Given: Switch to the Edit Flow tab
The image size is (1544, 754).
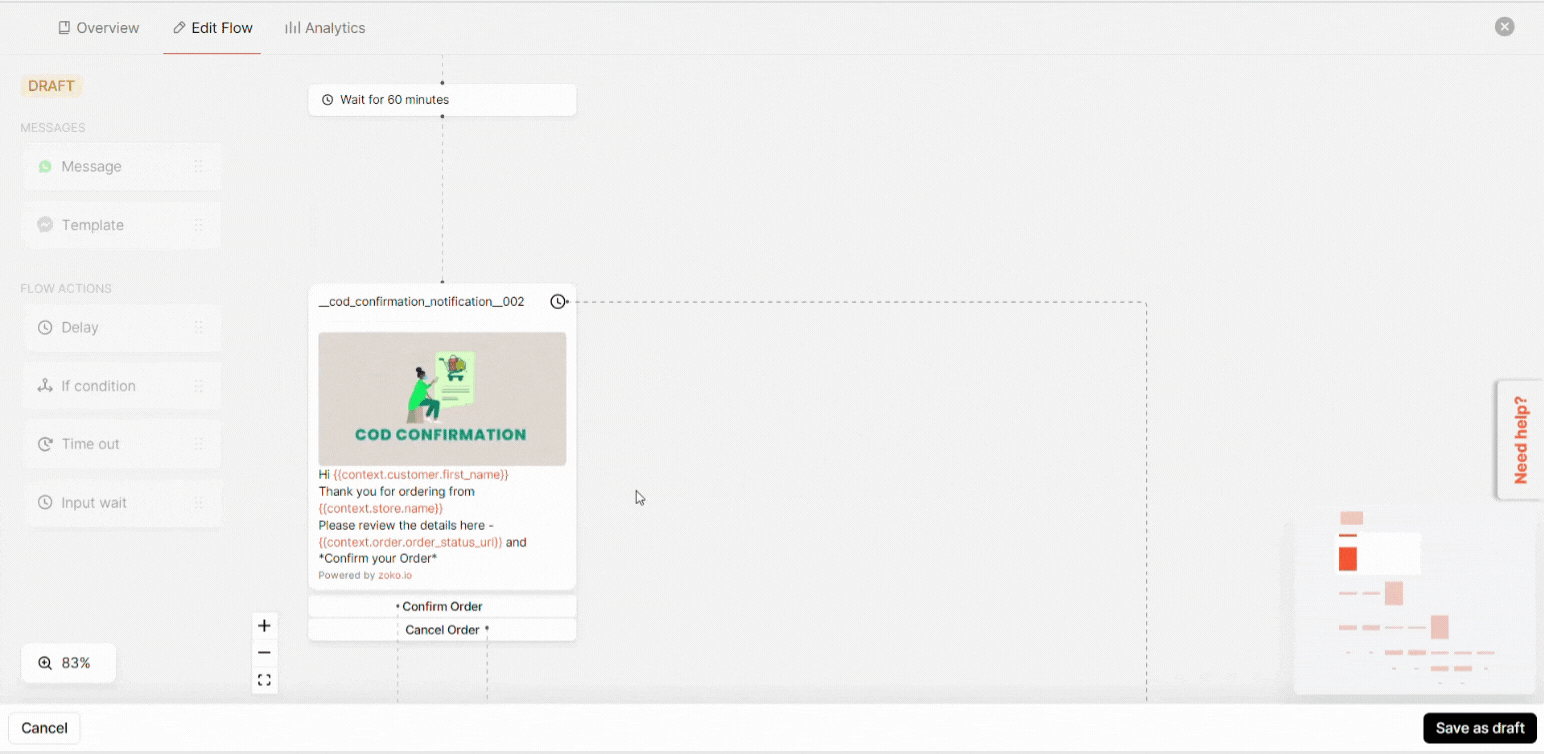Looking at the screenshot, I should click(x=212, y=28).
